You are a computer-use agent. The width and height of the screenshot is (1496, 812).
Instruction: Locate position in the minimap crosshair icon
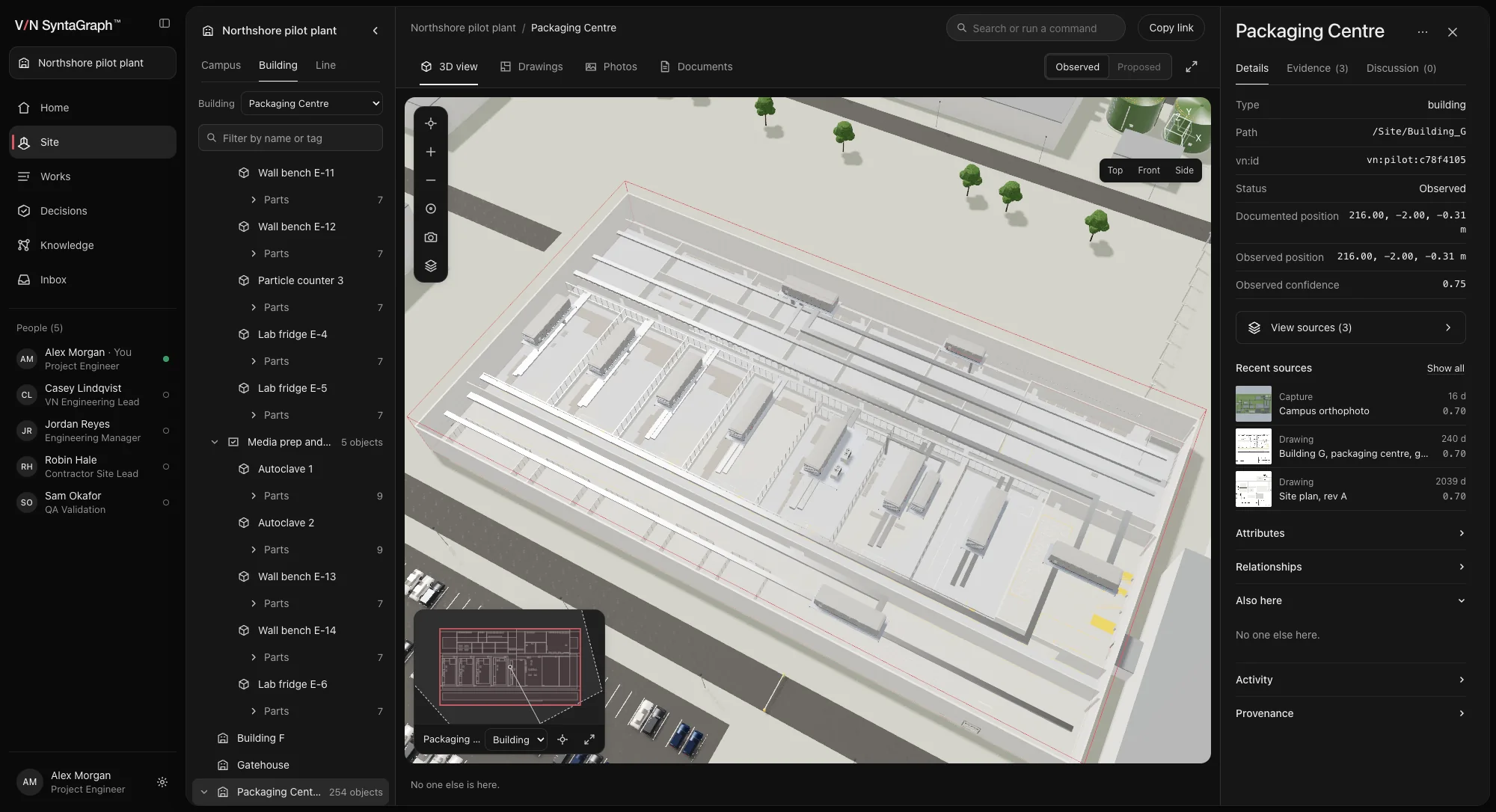[x=562, y=739]
